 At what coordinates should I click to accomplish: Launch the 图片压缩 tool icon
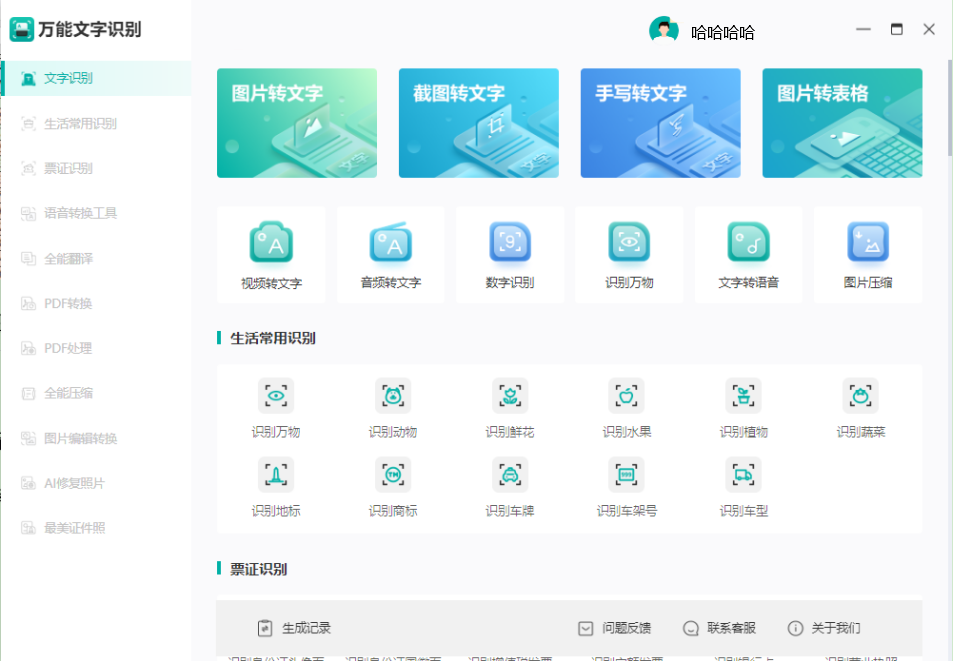click(x=868, y=242)
